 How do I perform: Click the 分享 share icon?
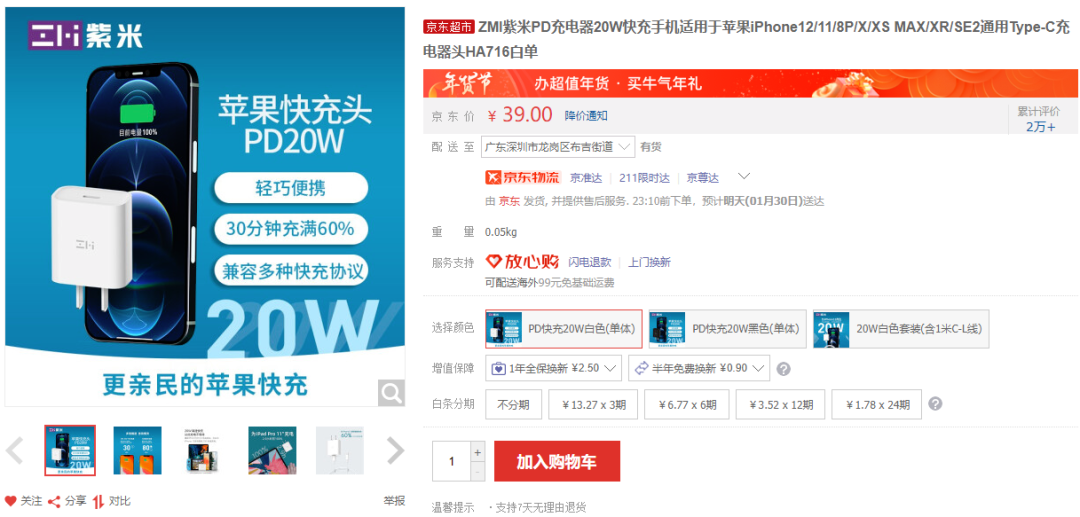pyautogui.click(x=54, y=500)
